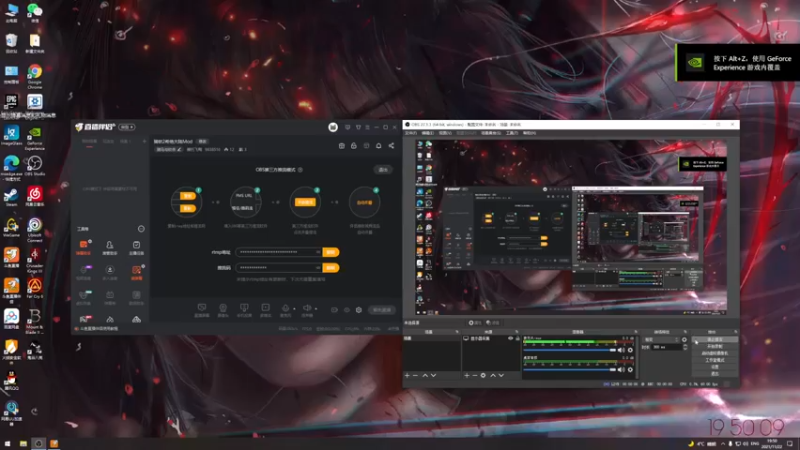Enable studio mode in OBS controls
Viewport: 800px width, 450px height.
[x=714, y=360]
